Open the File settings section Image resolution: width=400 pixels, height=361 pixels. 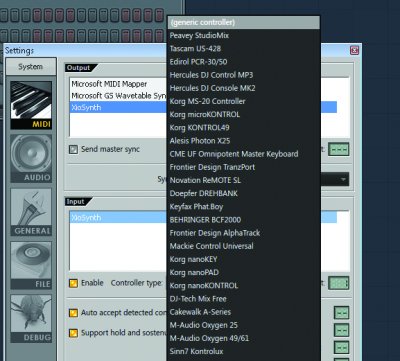click(31, 265)
